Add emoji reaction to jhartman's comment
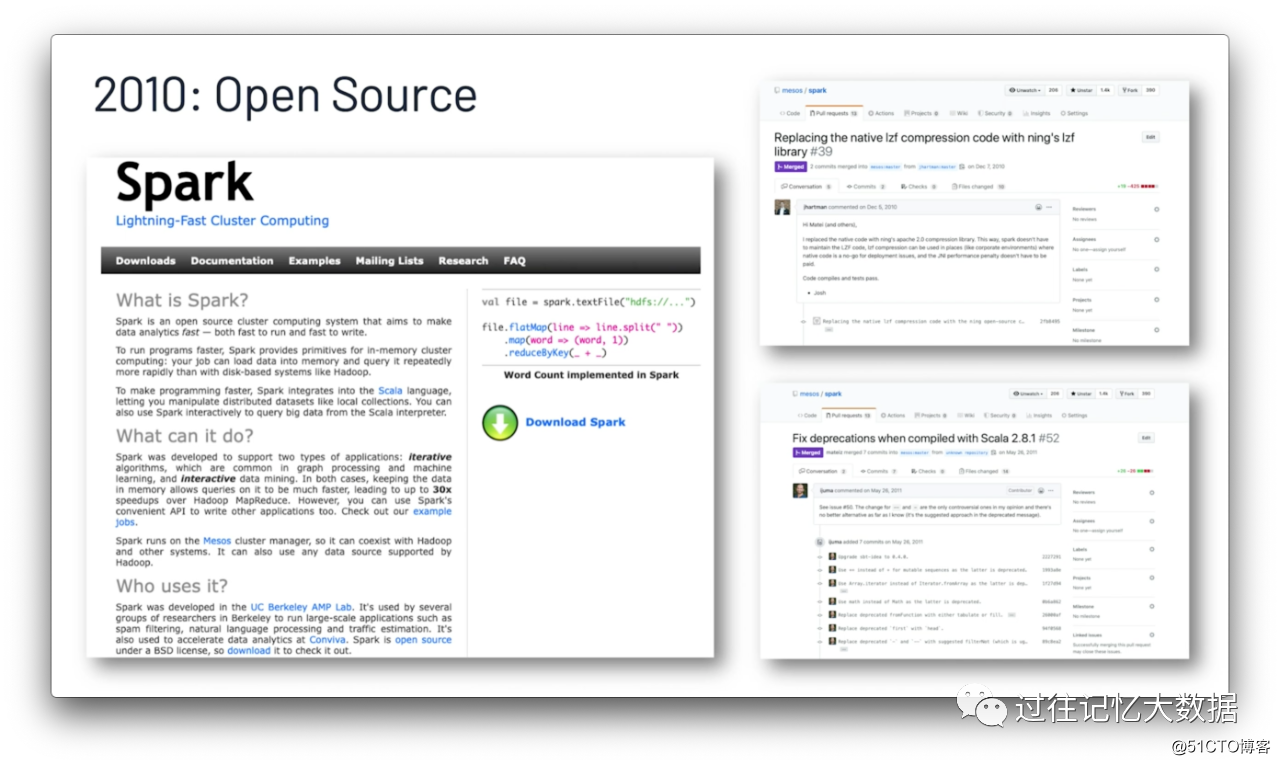 pos(1038,207)
